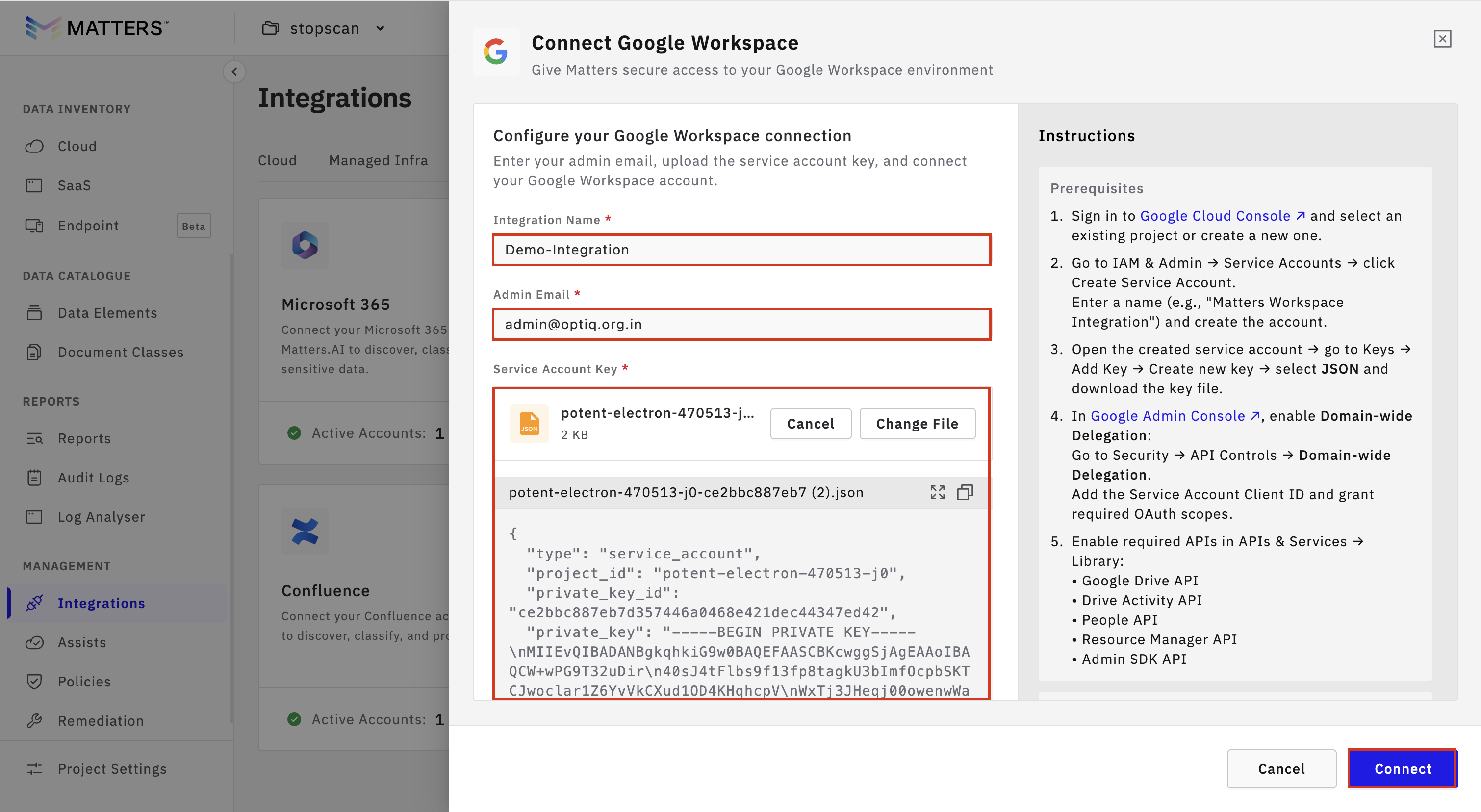Click the Project Settings sliders icon
This screenshot has height=812, width=1481.
tap(34, 768)
